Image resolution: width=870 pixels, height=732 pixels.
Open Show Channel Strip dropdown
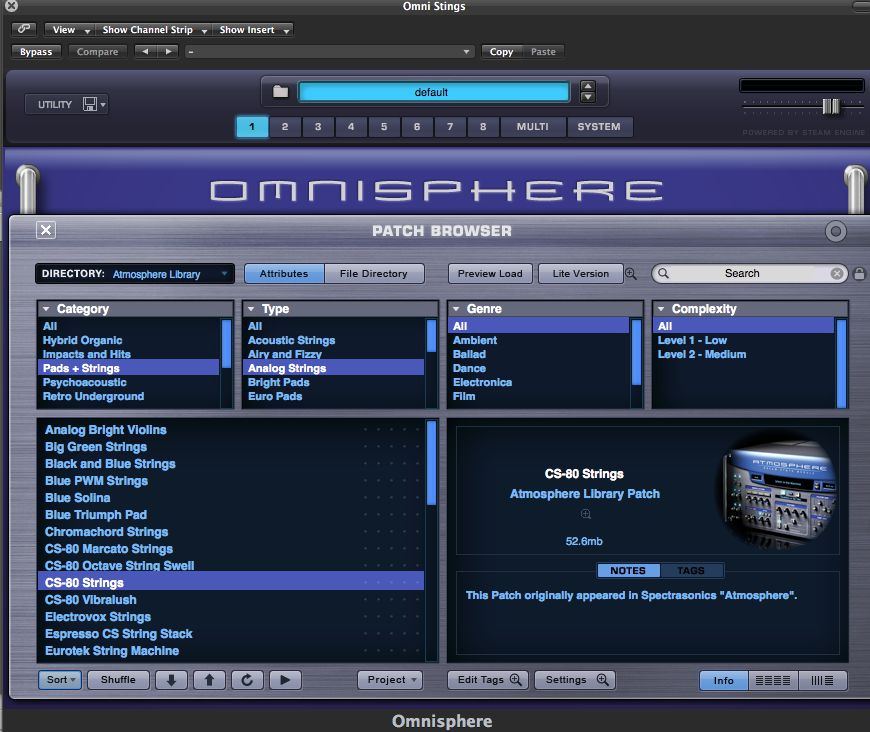[x=154, y=30]
